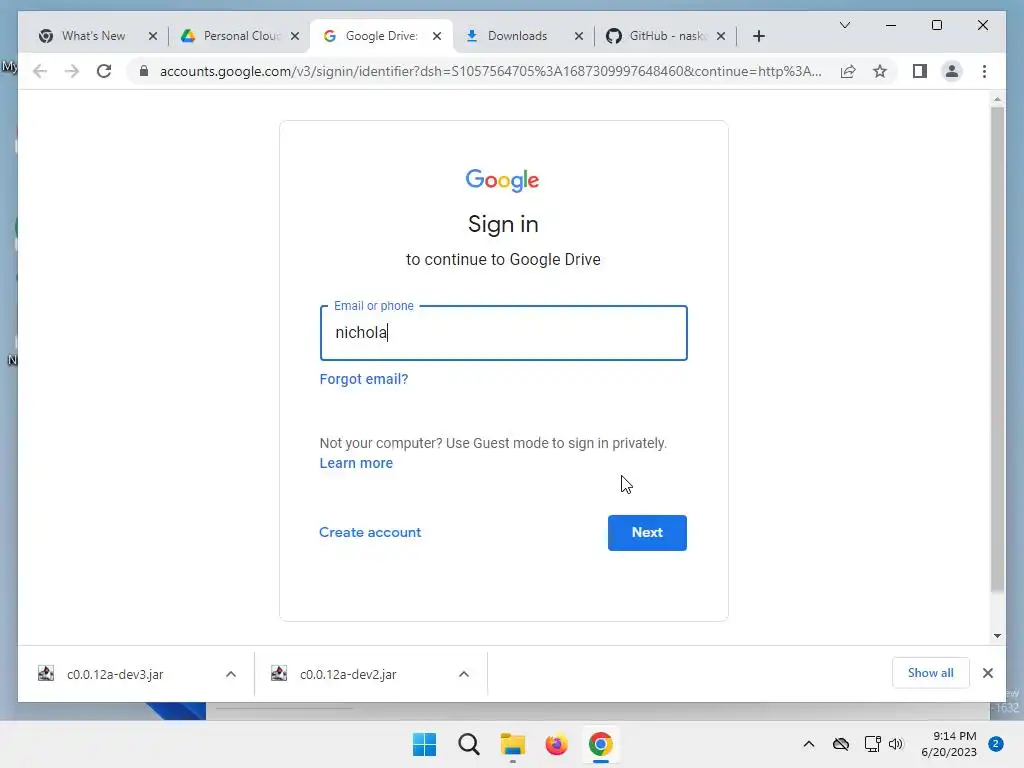
Task: Reload the current page
Action: 104,71
